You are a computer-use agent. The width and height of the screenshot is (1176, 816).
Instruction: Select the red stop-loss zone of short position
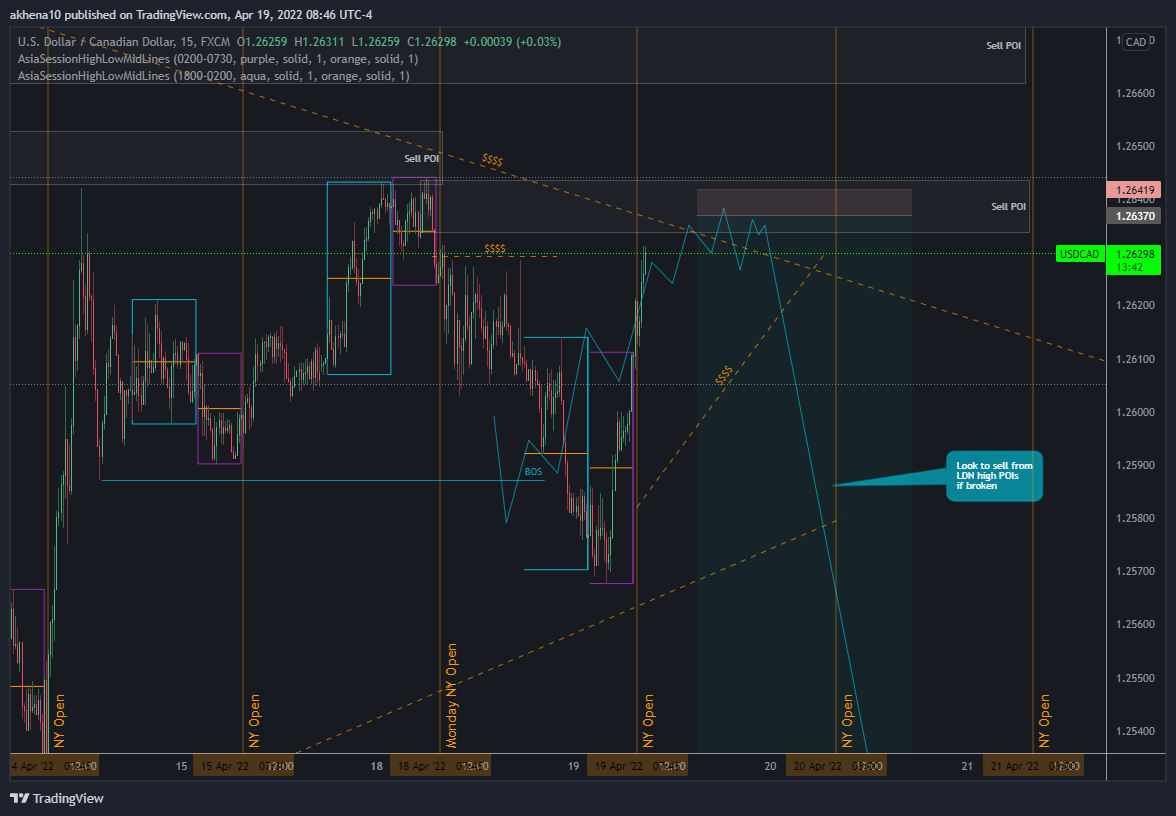(804, 202)
